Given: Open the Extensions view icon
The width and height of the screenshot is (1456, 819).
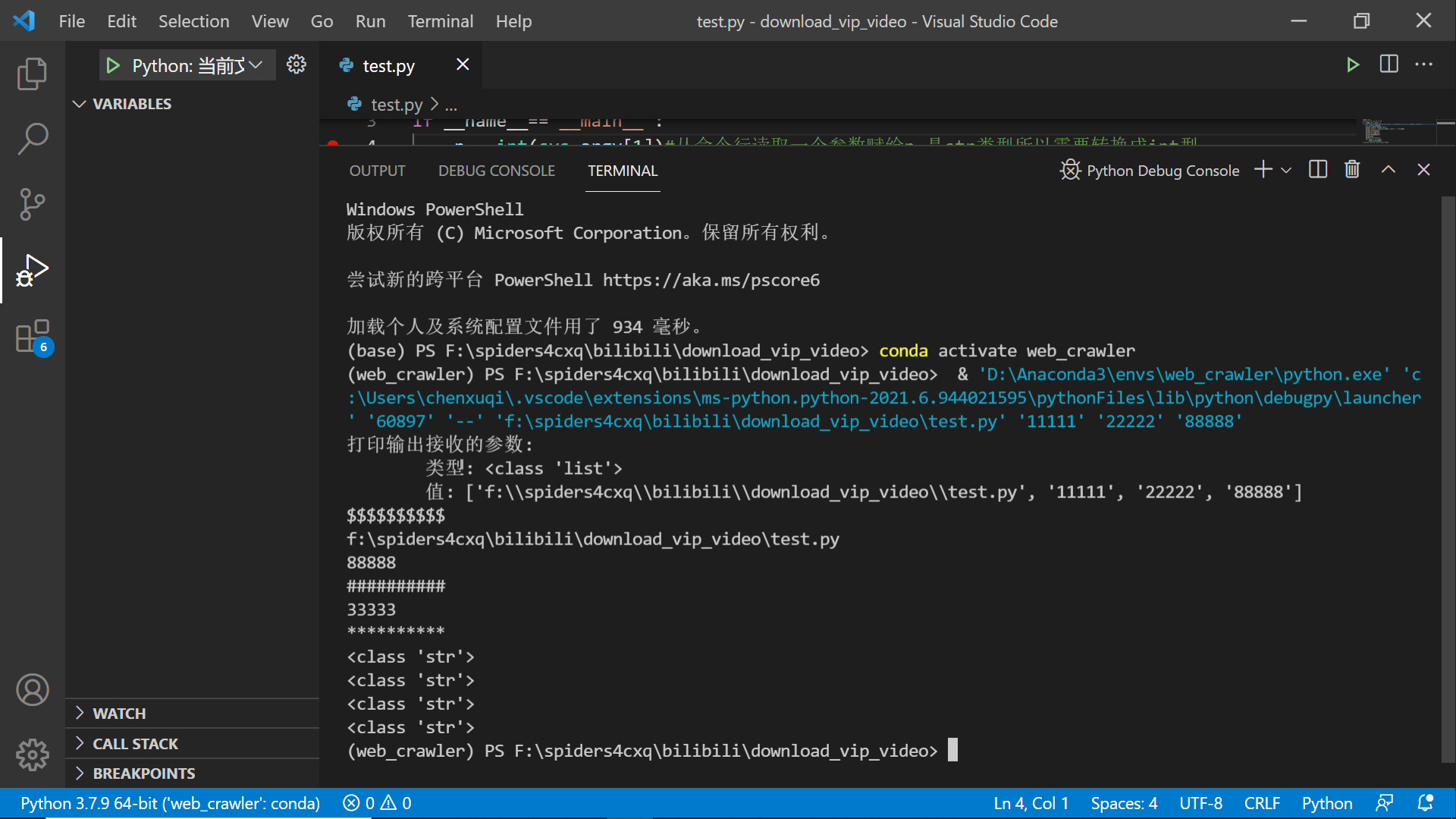Looking at the screenshot, I should point(32,337).
